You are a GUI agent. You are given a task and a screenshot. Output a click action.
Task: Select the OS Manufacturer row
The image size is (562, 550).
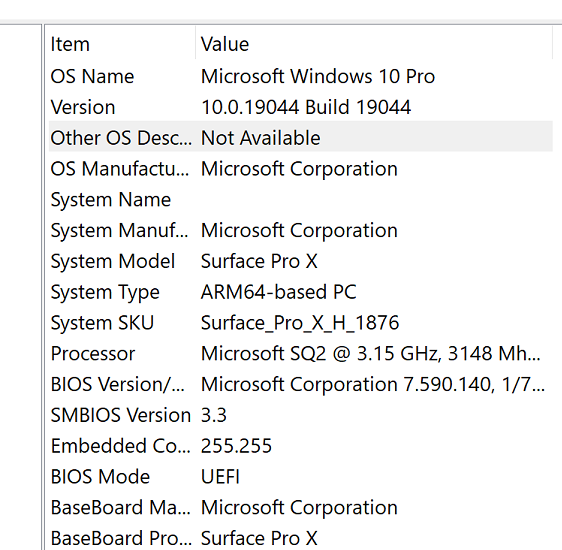tap(300, 169)
